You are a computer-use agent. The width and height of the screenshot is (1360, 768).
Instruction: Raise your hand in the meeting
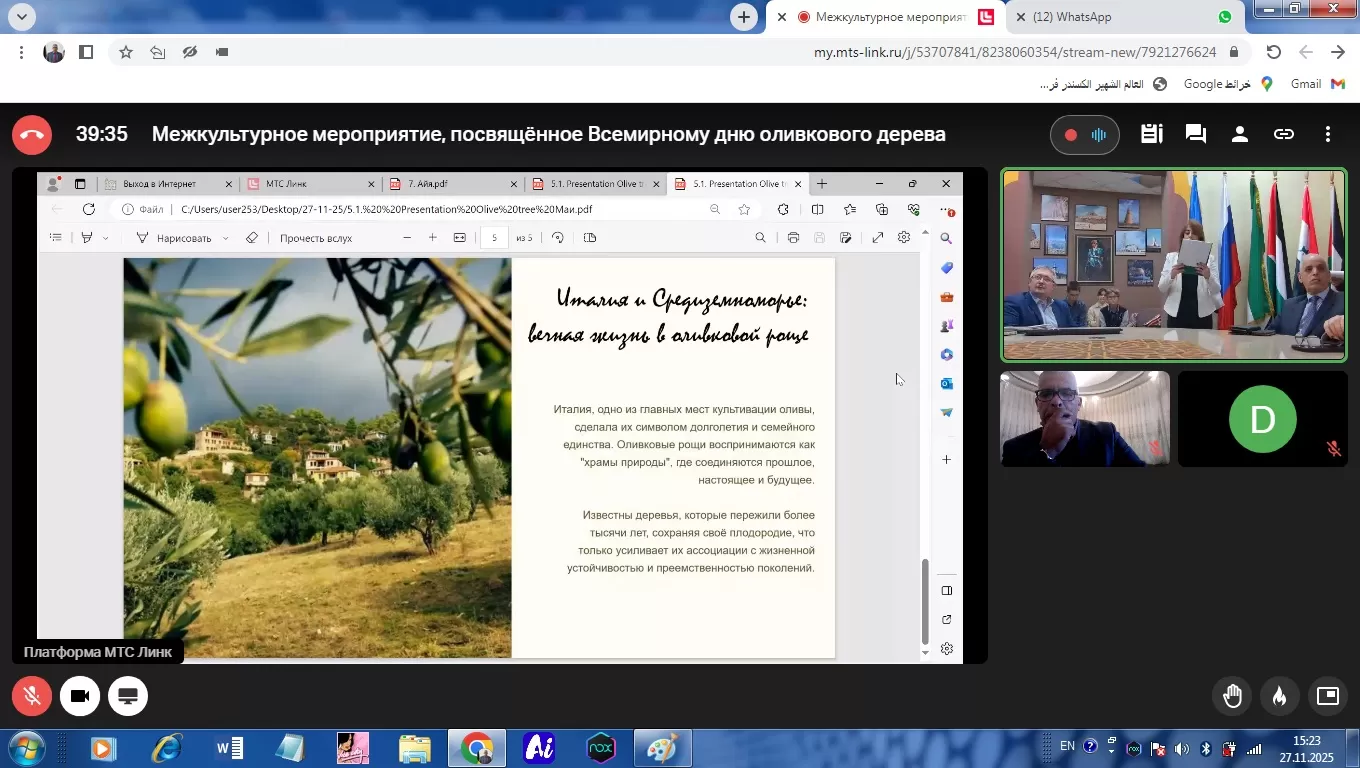(x=1233, y=696)
